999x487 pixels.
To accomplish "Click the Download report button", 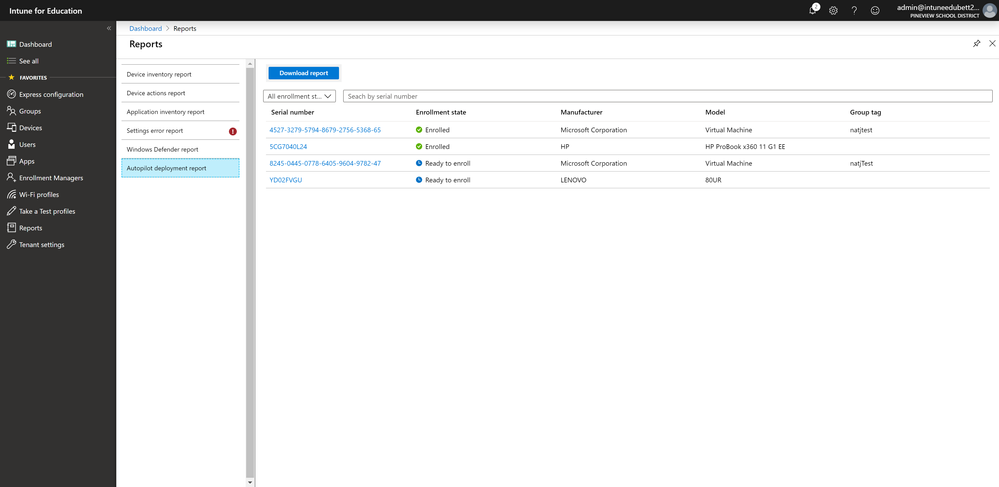I will point(304,73).
